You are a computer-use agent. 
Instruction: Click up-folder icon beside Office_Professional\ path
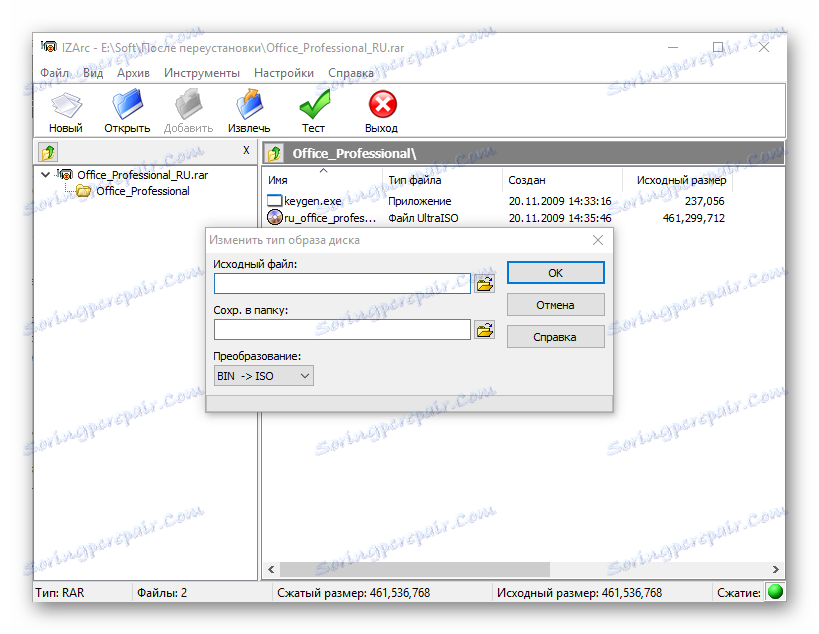coord(275,154)
